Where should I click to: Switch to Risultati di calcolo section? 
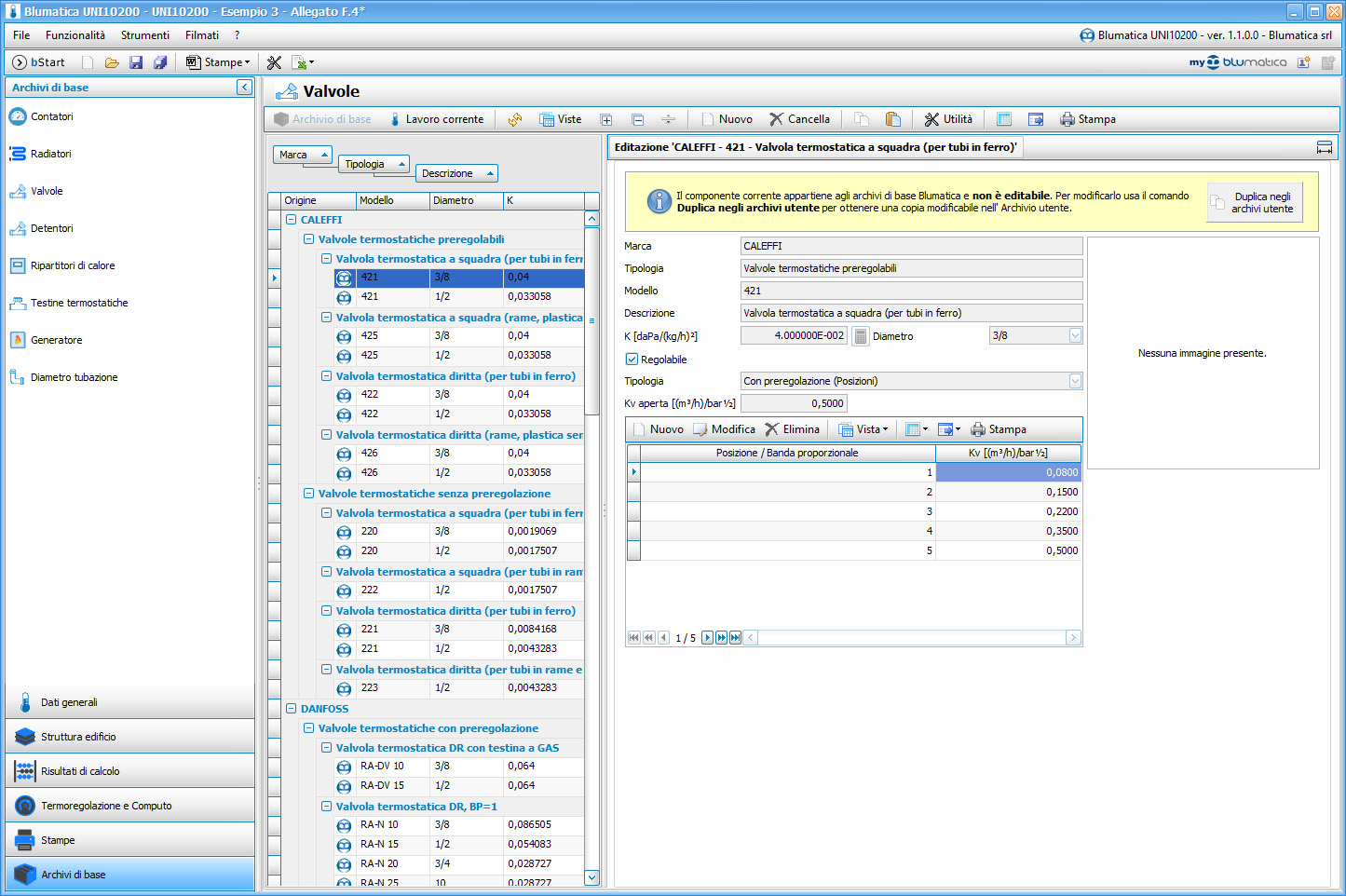(129, 771)
